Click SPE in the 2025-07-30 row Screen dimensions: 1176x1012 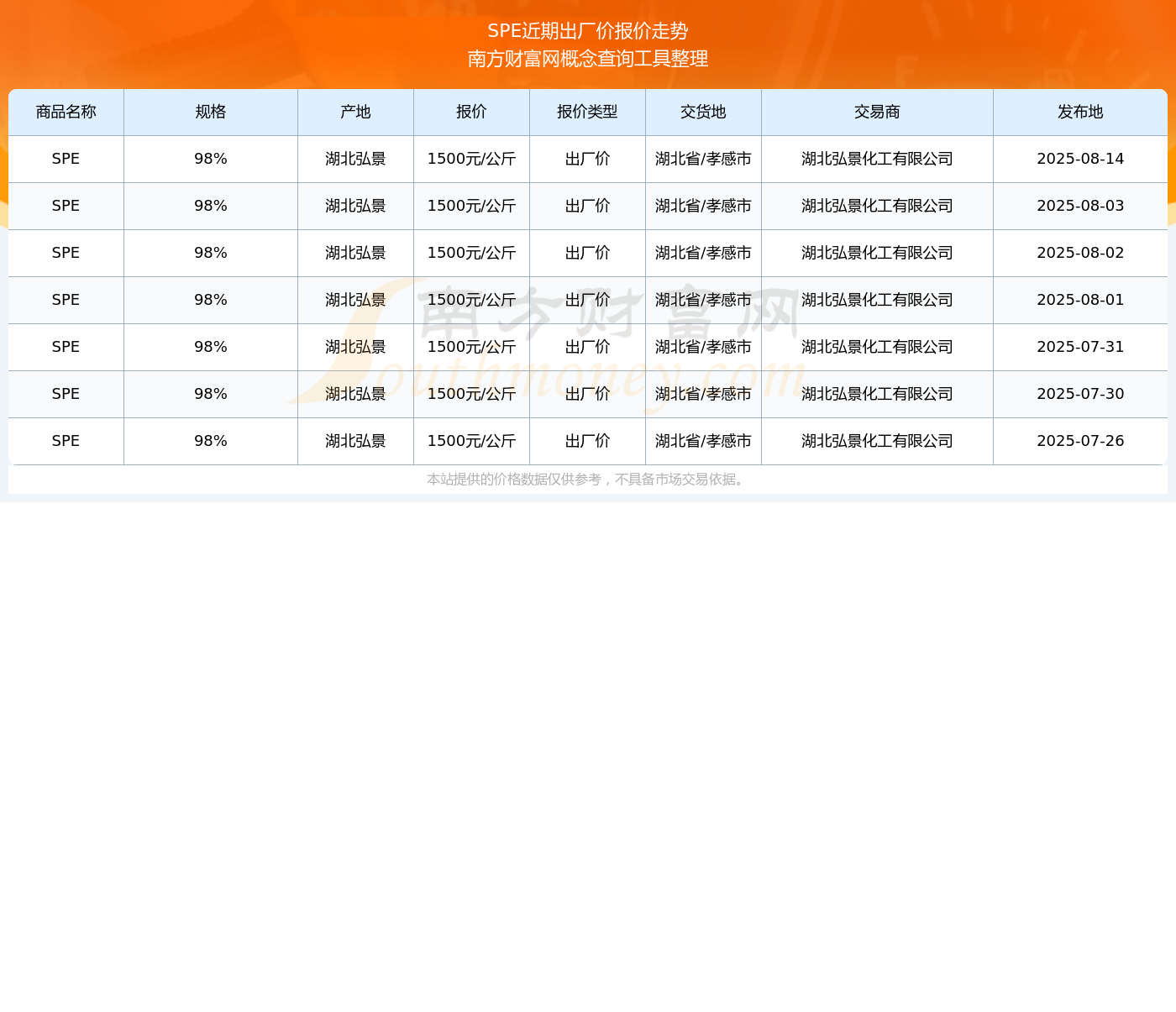(66, 394)
